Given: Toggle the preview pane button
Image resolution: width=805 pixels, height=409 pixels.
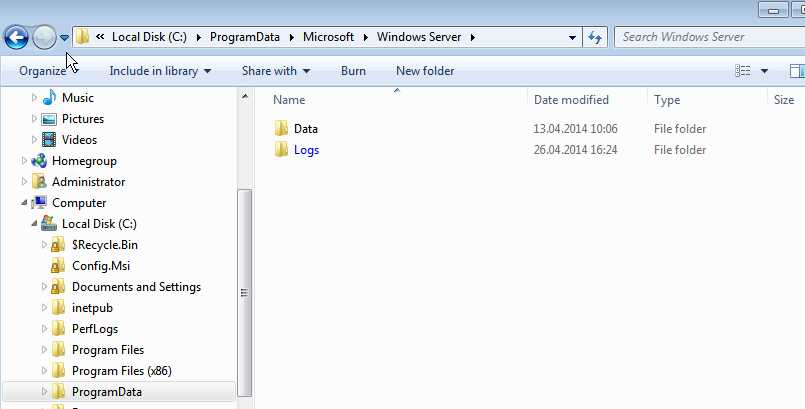Looking at the screenshot, I should [x=797, y=71].
